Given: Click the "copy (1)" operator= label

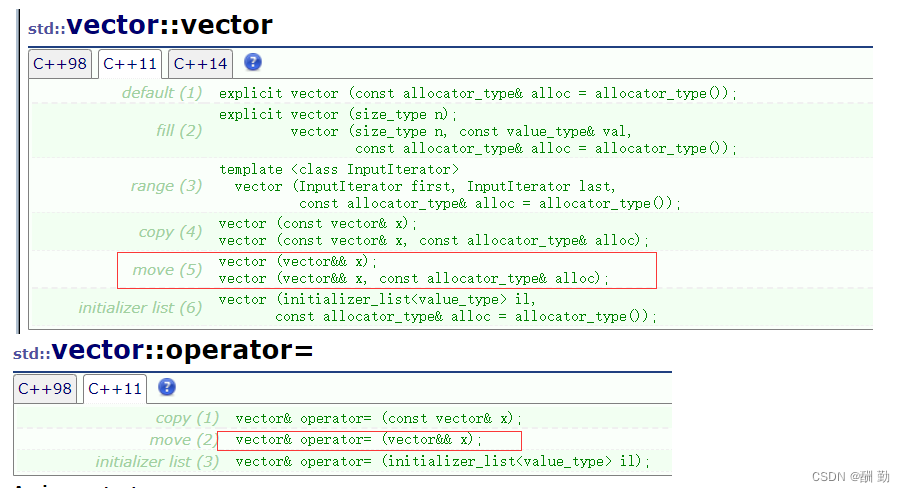Looking at the screenshot, I should (187, 418).
